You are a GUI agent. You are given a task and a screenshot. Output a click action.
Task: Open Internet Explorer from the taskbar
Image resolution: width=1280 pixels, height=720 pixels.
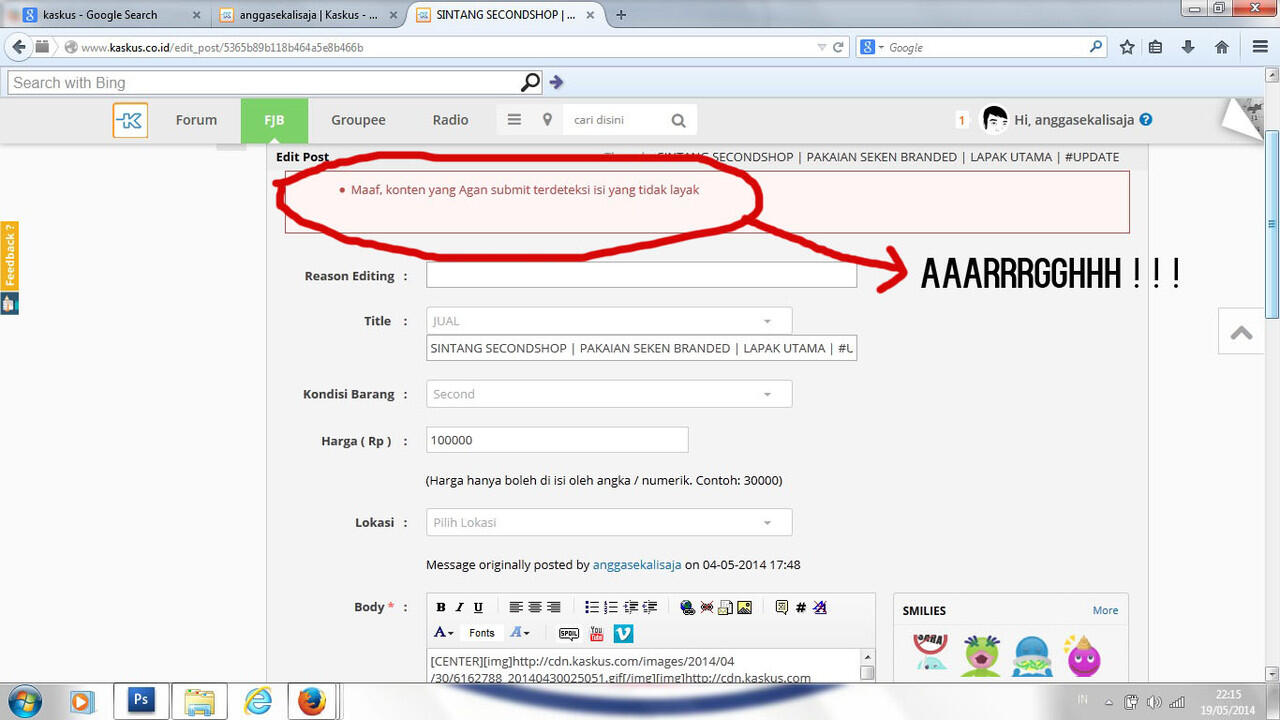(x=257, y=702)
